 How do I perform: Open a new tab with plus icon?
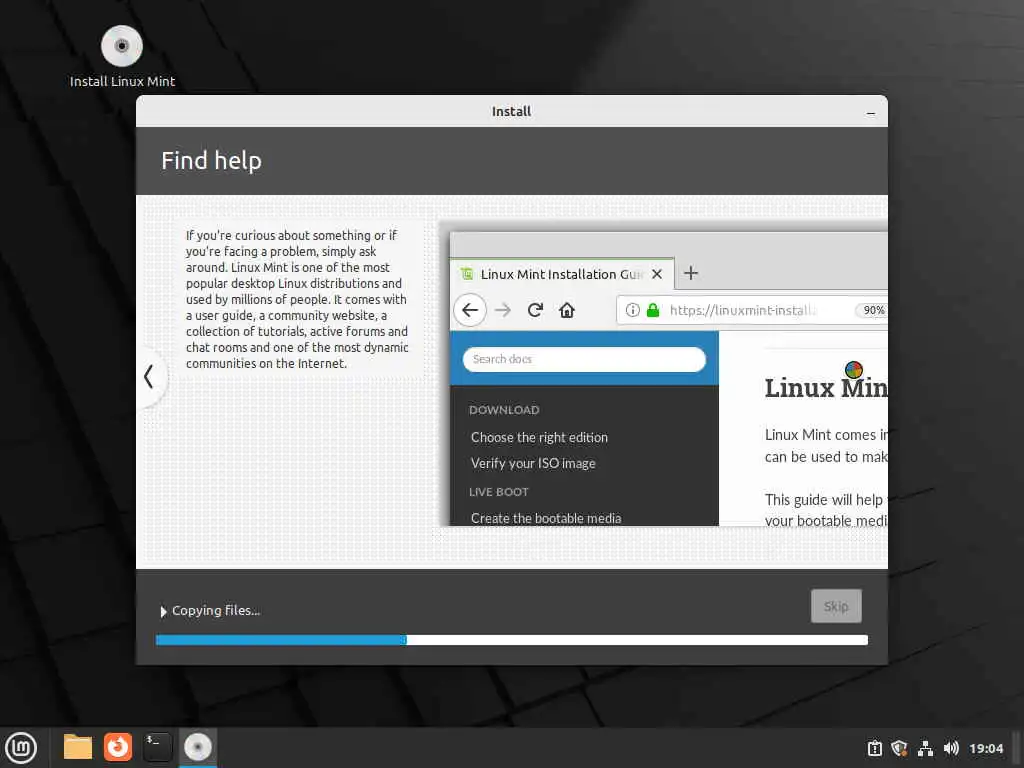pos(691,273)
